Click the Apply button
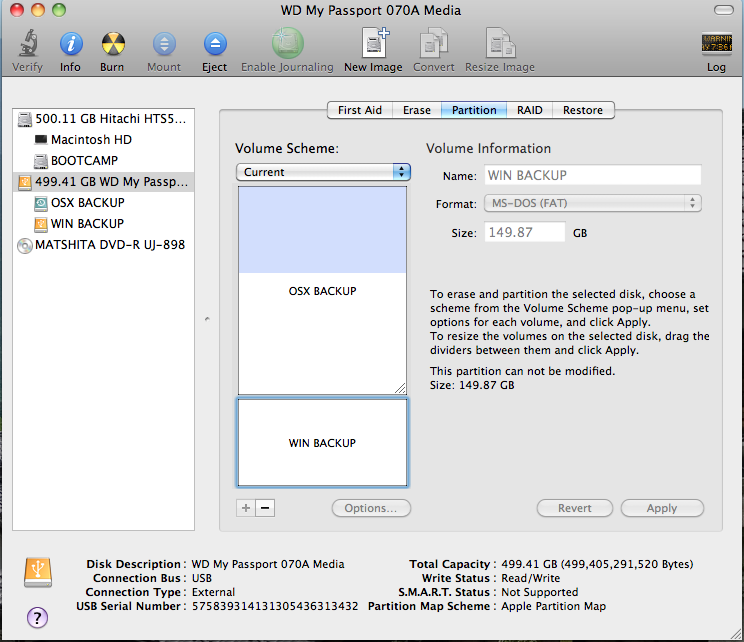Image resolution: width=744 pixels, height=642 pixels. (662, 508)
